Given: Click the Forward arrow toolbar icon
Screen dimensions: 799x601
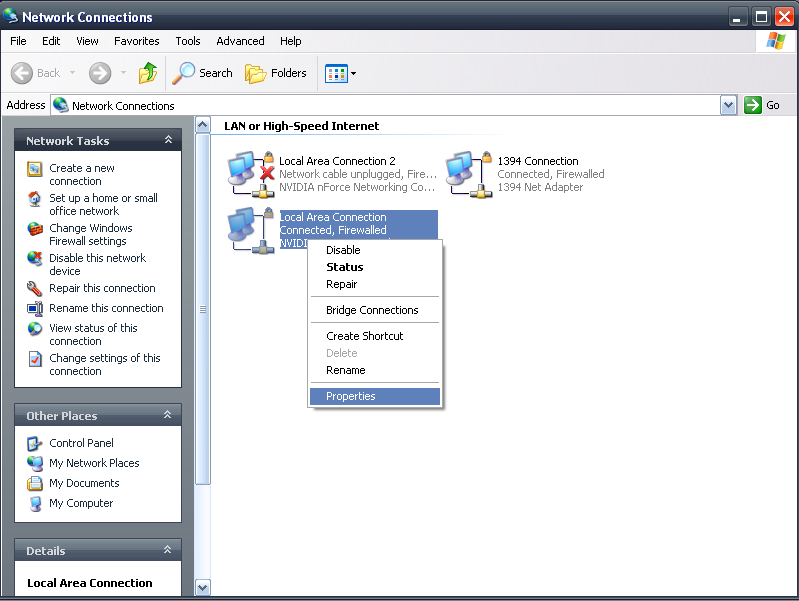Looking at the screenshot, I should click(x=100, y=73).
